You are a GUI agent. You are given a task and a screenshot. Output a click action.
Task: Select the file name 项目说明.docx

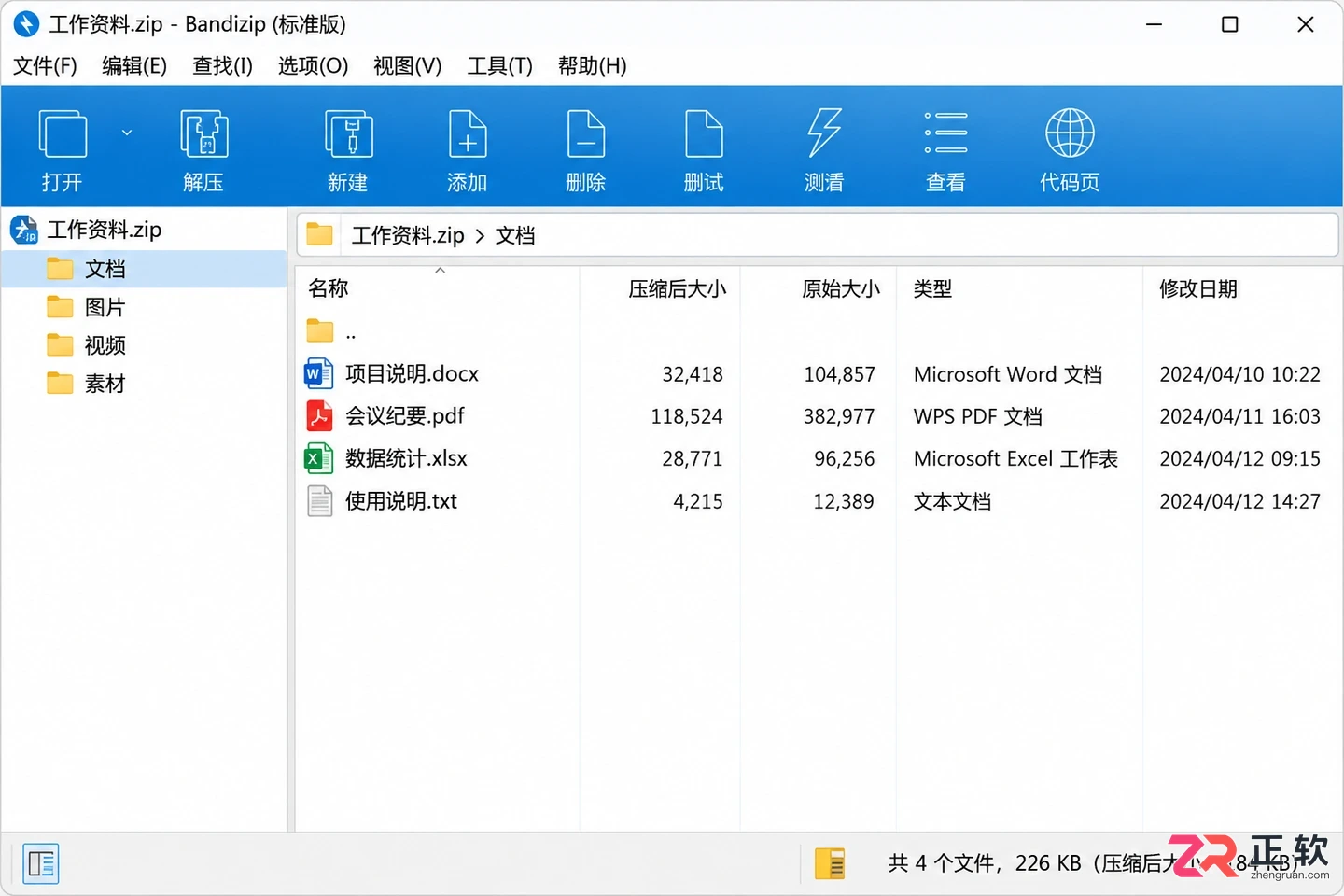click(412, 374)
